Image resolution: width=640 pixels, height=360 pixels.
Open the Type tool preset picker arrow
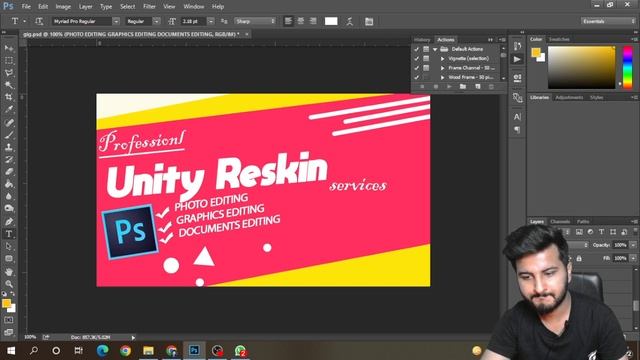pos(24,21)
